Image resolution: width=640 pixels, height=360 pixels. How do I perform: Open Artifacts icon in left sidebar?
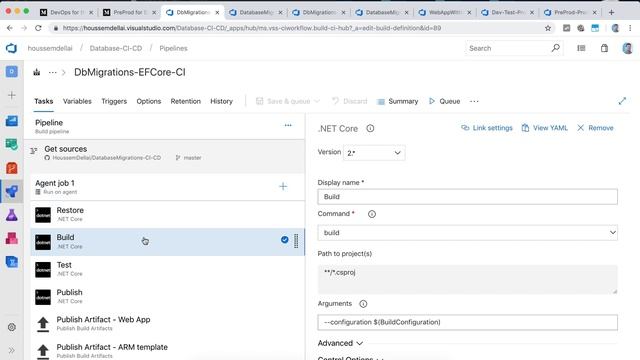point(12,238)
